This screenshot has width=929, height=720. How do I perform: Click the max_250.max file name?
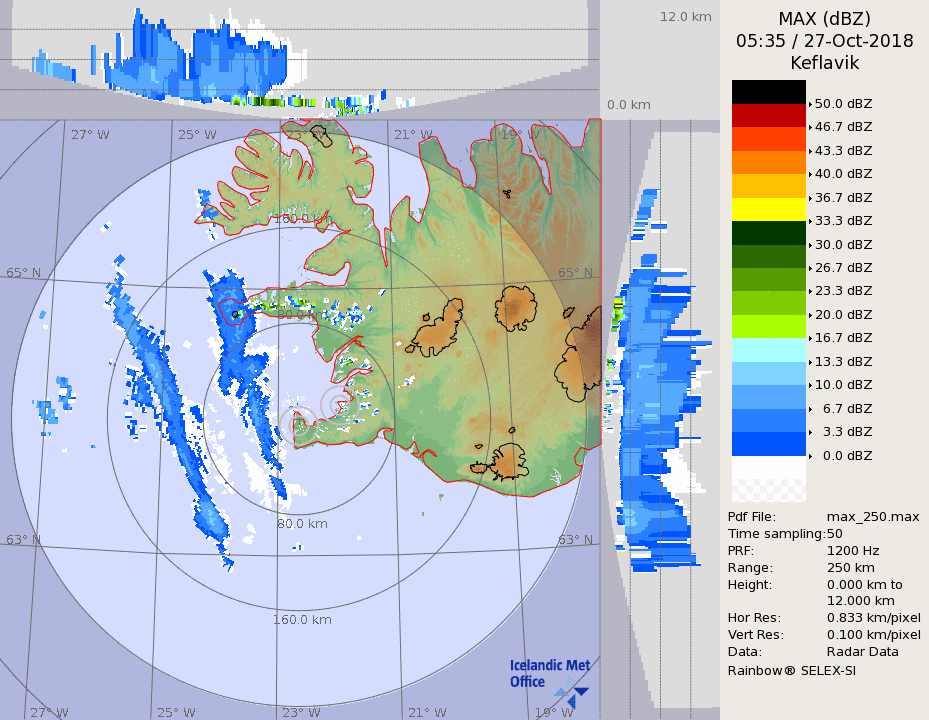coord(872,516)
